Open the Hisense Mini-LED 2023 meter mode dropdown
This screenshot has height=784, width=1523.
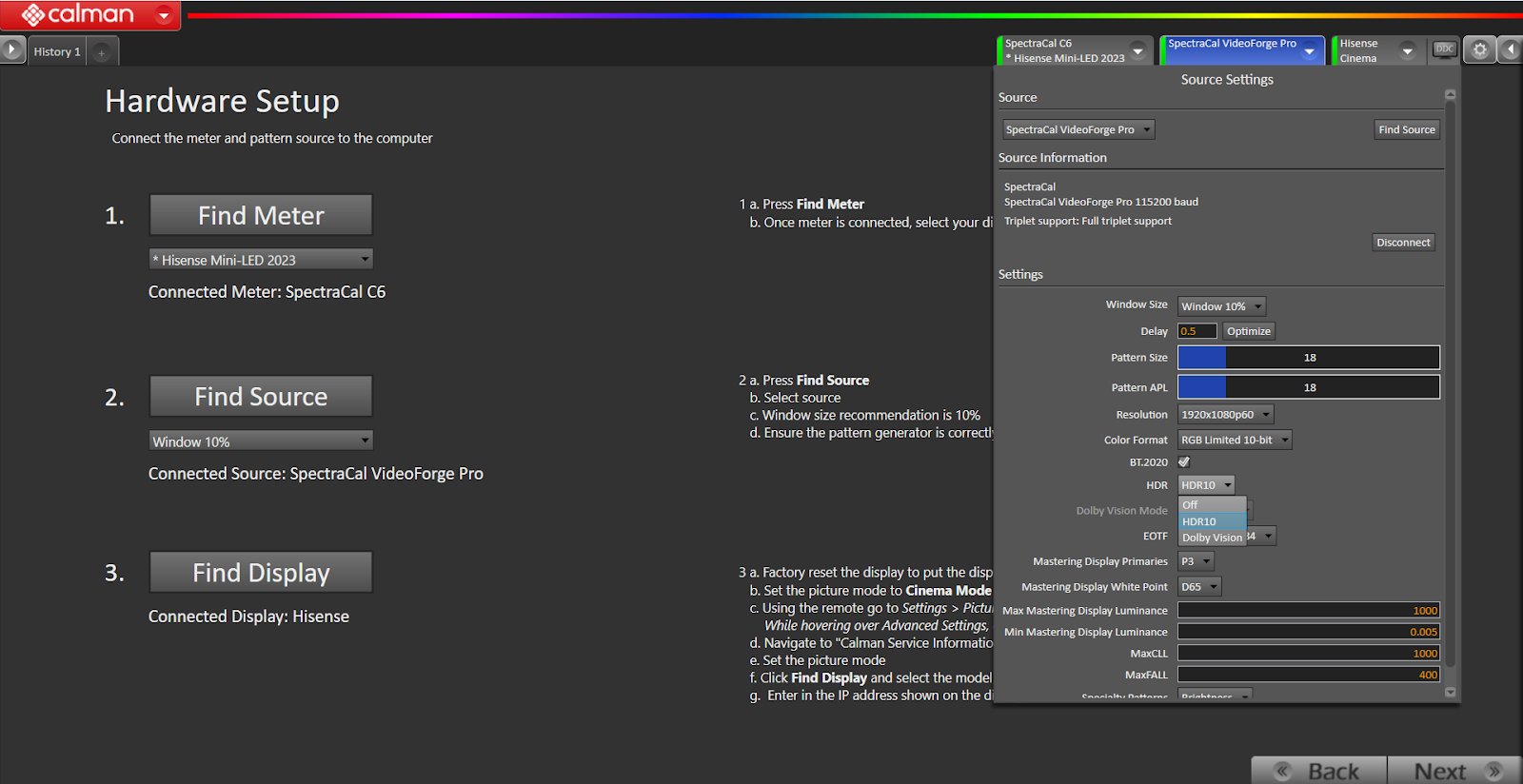[261, 259]
